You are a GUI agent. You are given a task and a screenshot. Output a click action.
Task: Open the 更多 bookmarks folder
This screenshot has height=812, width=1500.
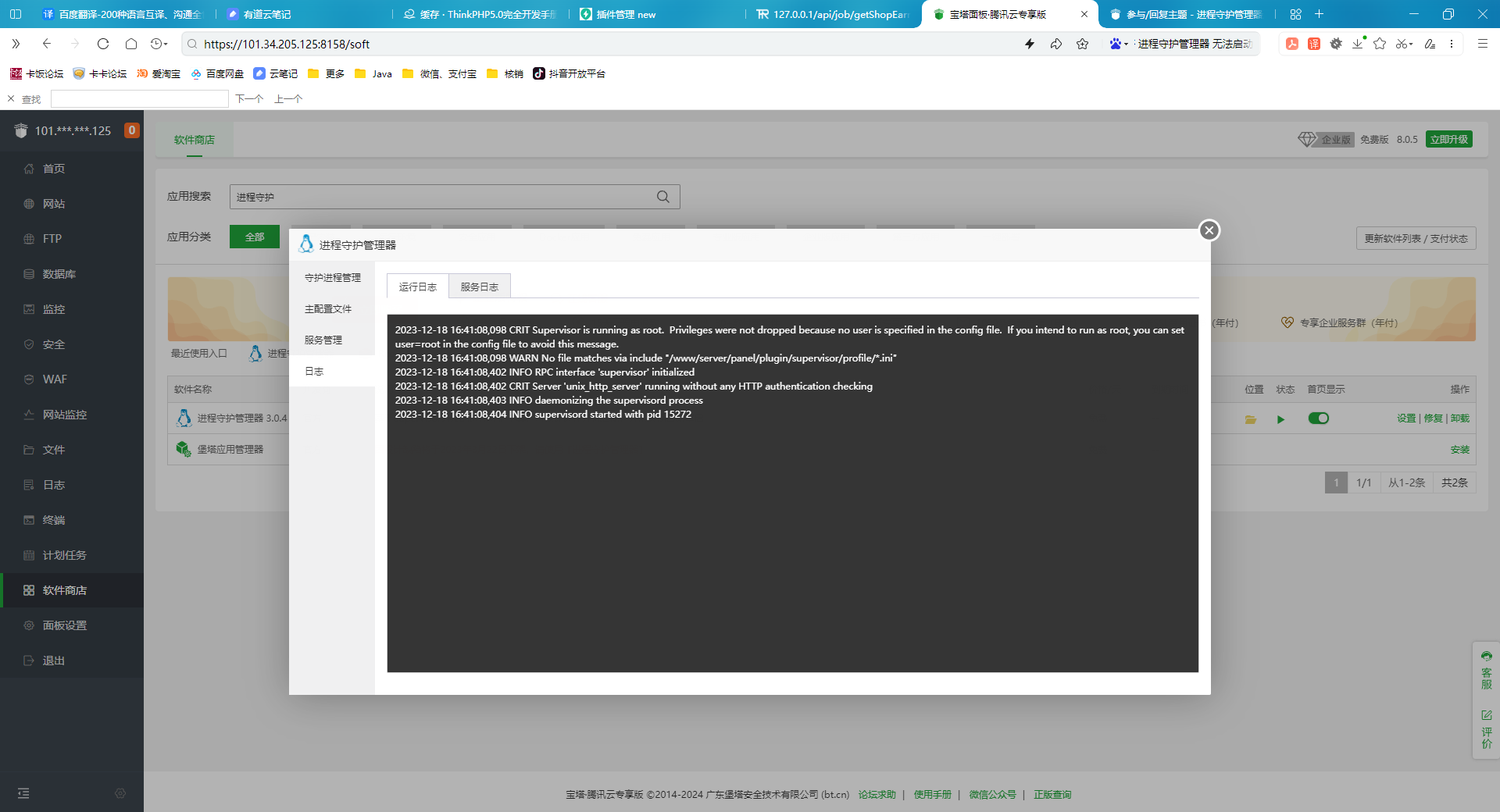coord(327,73)
